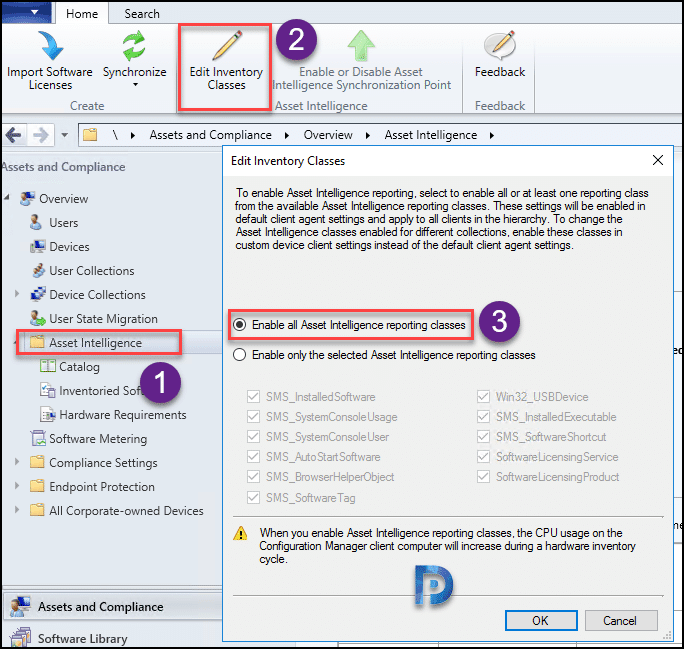The image size is (684, 649).
Task: Open breadcrumb arrow after Overview
Action: 368,136
